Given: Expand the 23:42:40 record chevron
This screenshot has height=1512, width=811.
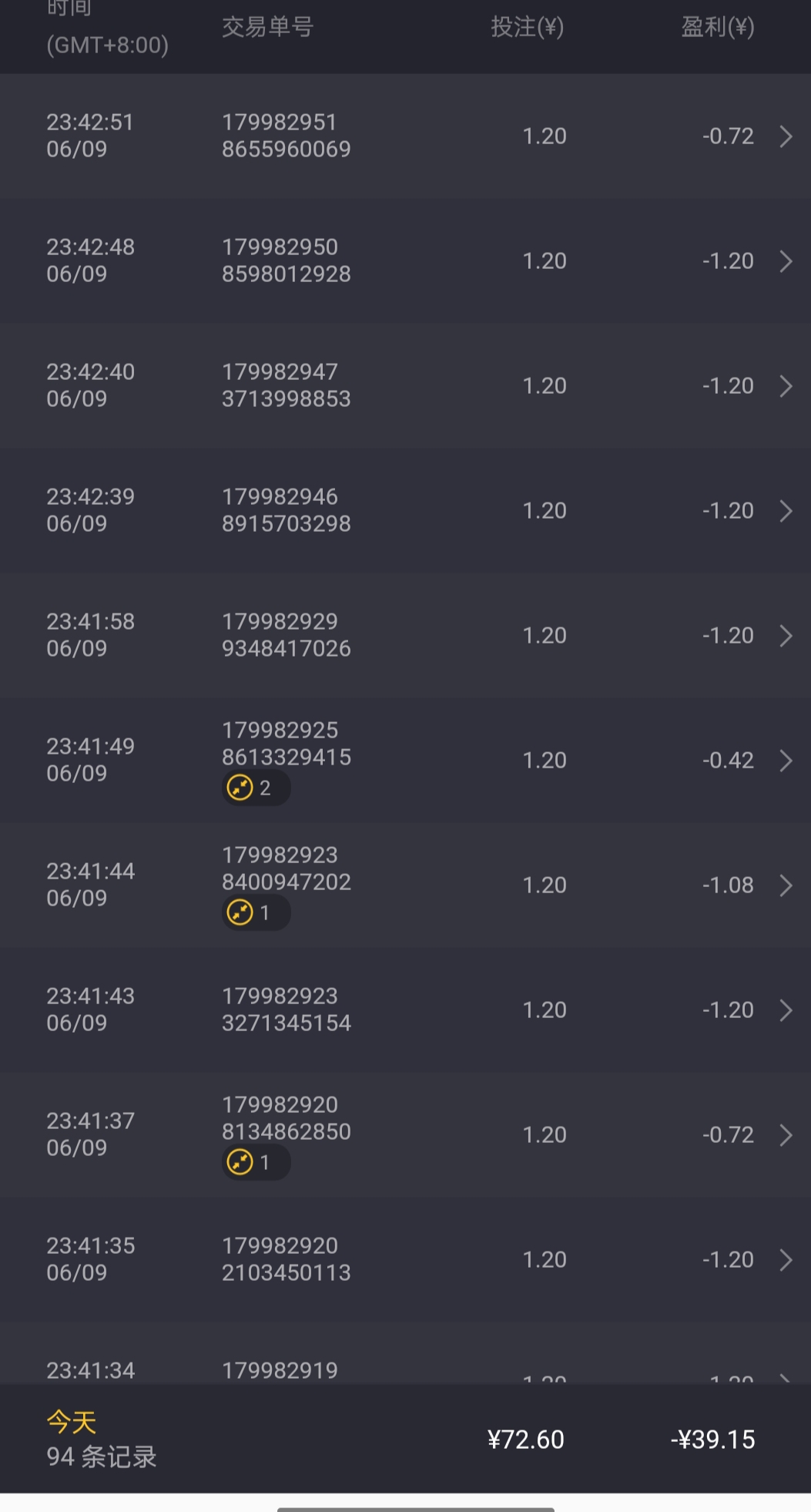Looking at the screenshot, I should 786,386.
